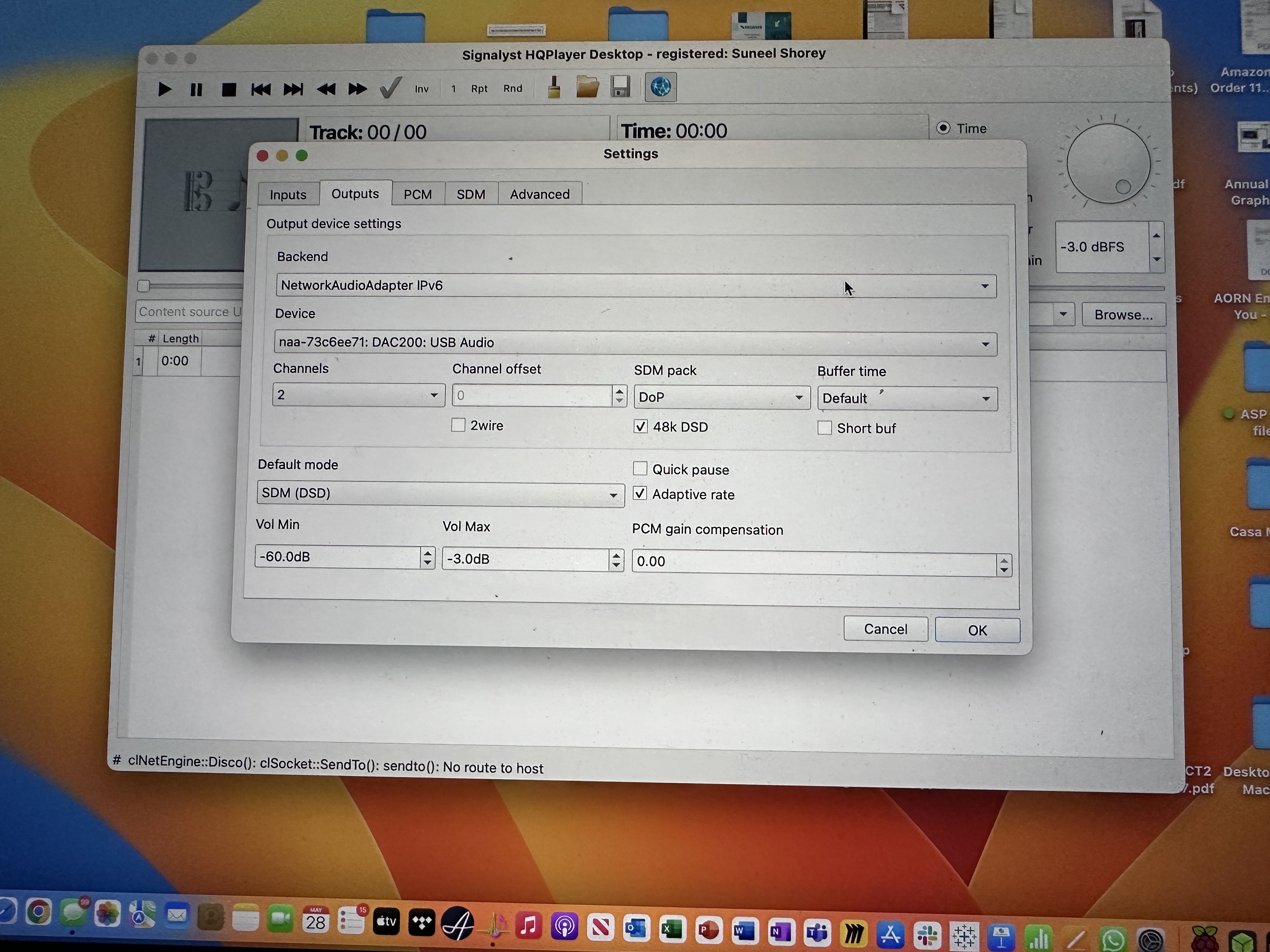Viewport: 1270px width, 952px height.
Task: Pause playback in HQPlayer toolbar
Action: [x=196, y=89]
